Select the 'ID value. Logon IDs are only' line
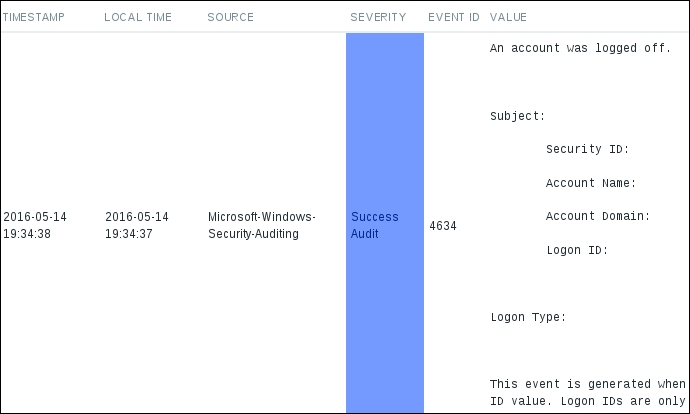 click(x=587, y=401)
